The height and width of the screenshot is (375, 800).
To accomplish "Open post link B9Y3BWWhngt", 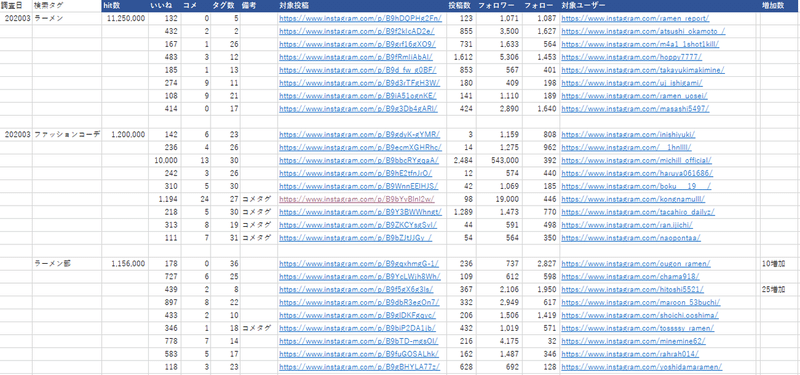I will [361, 212].
